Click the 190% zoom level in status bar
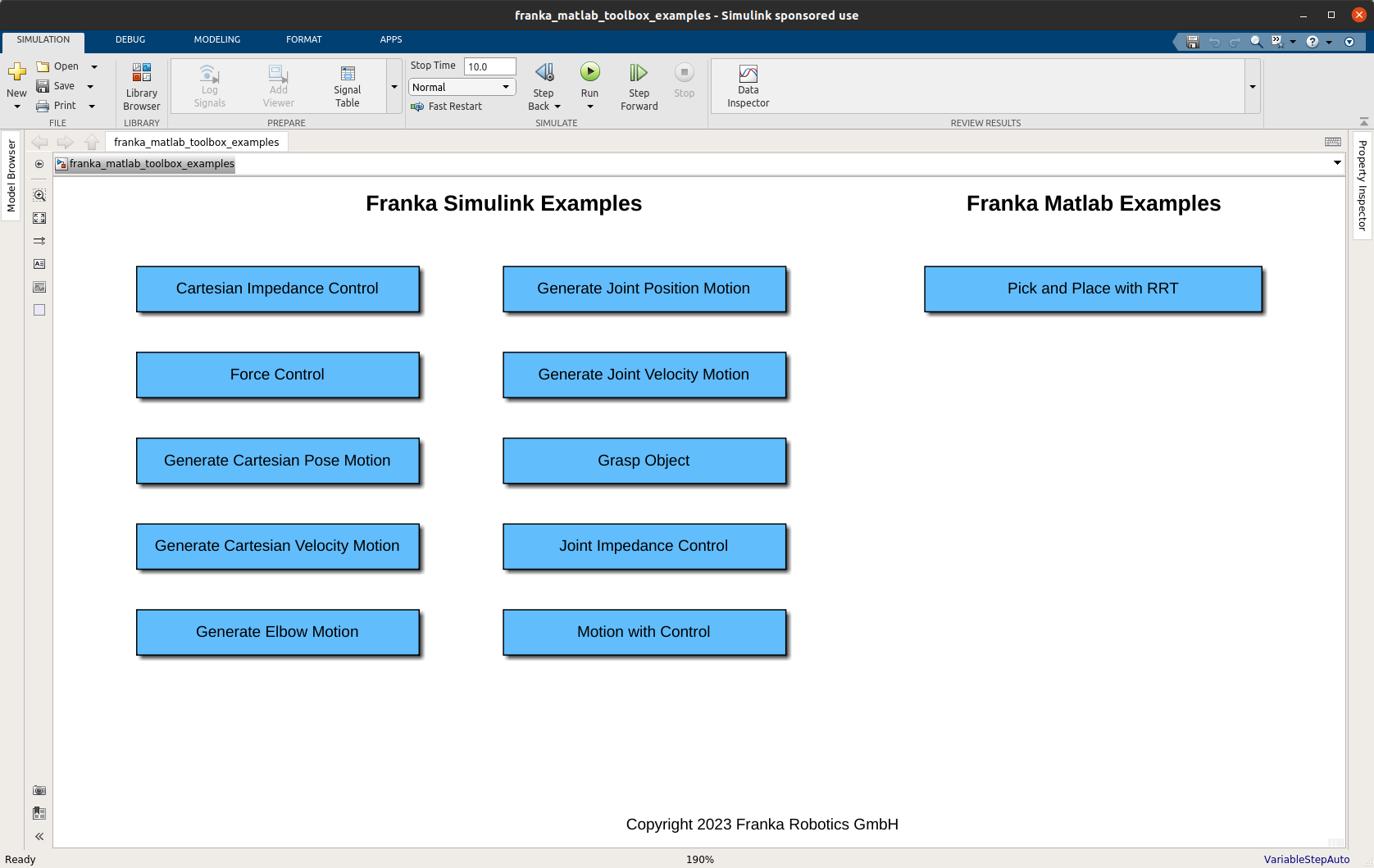Viewport: 1374px width, 868px height. click(700, 859)
